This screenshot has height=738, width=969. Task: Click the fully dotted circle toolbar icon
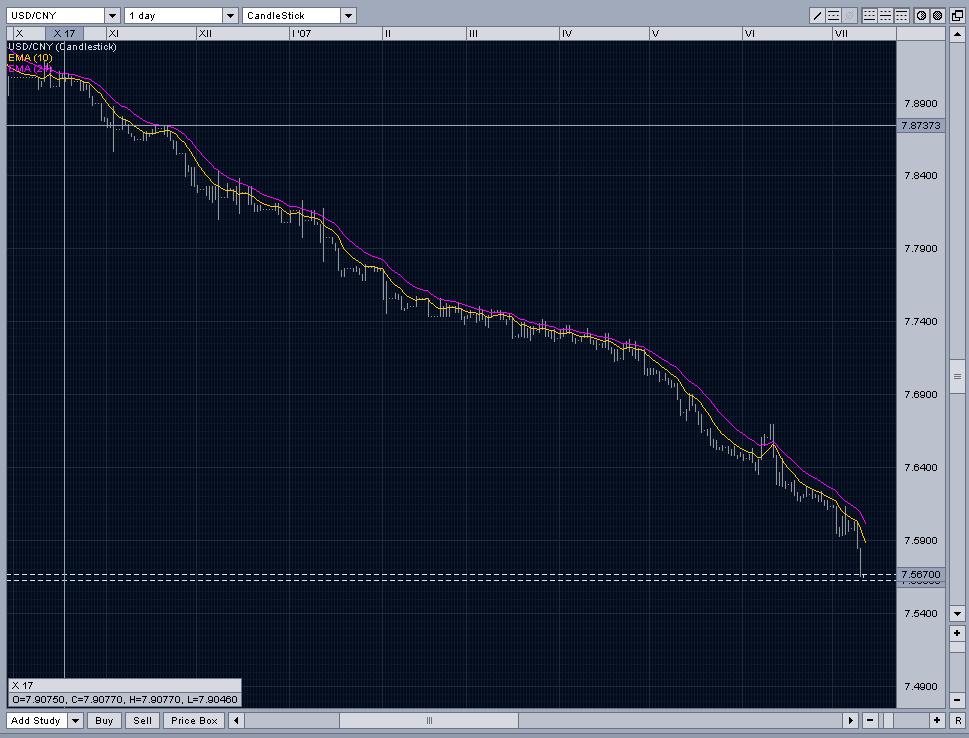tap(937, 15)
